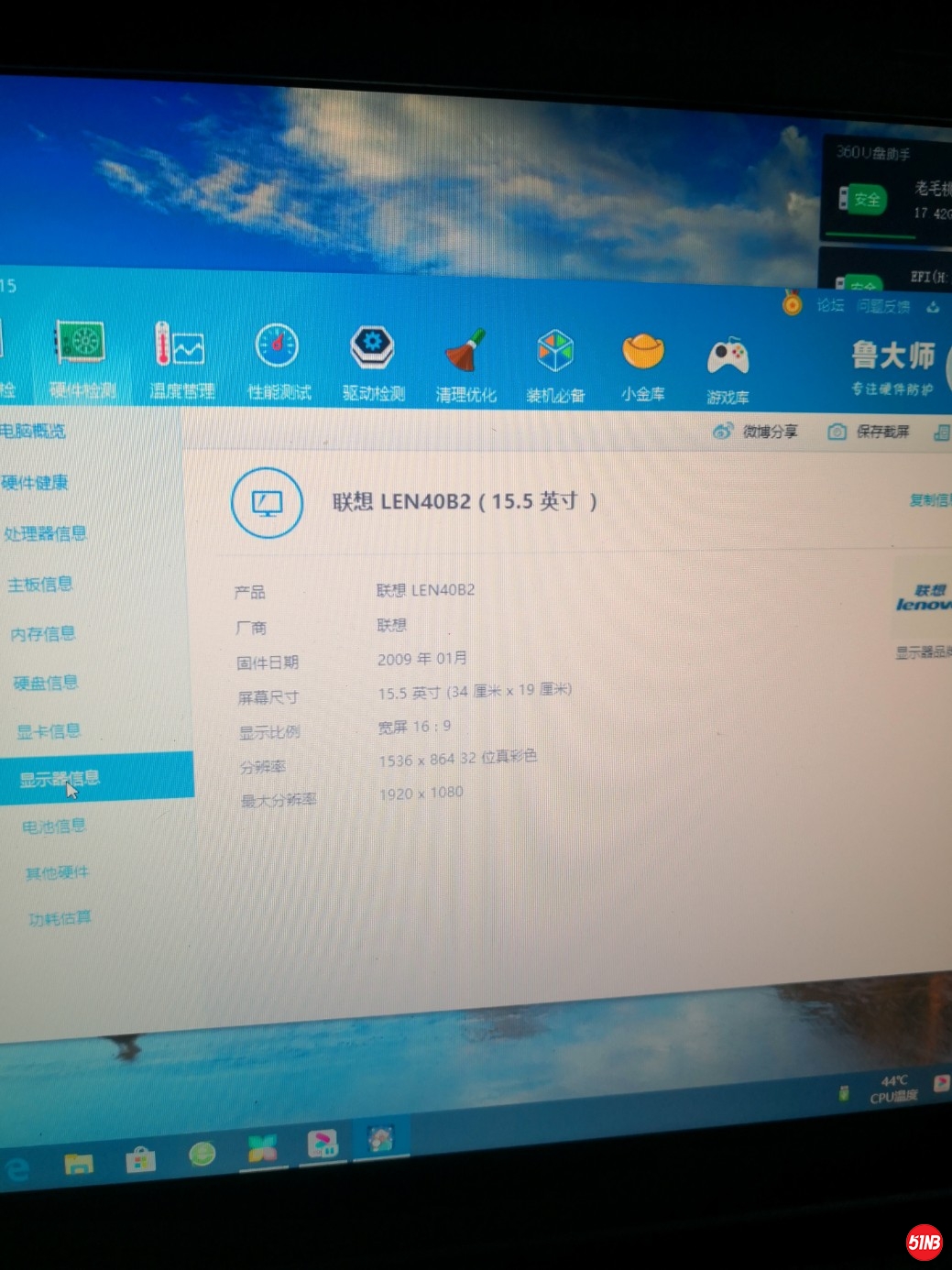Click the 360U盘助手 panel title
This screenshot has width=952, height=1270.
click(x=873, y=152)
